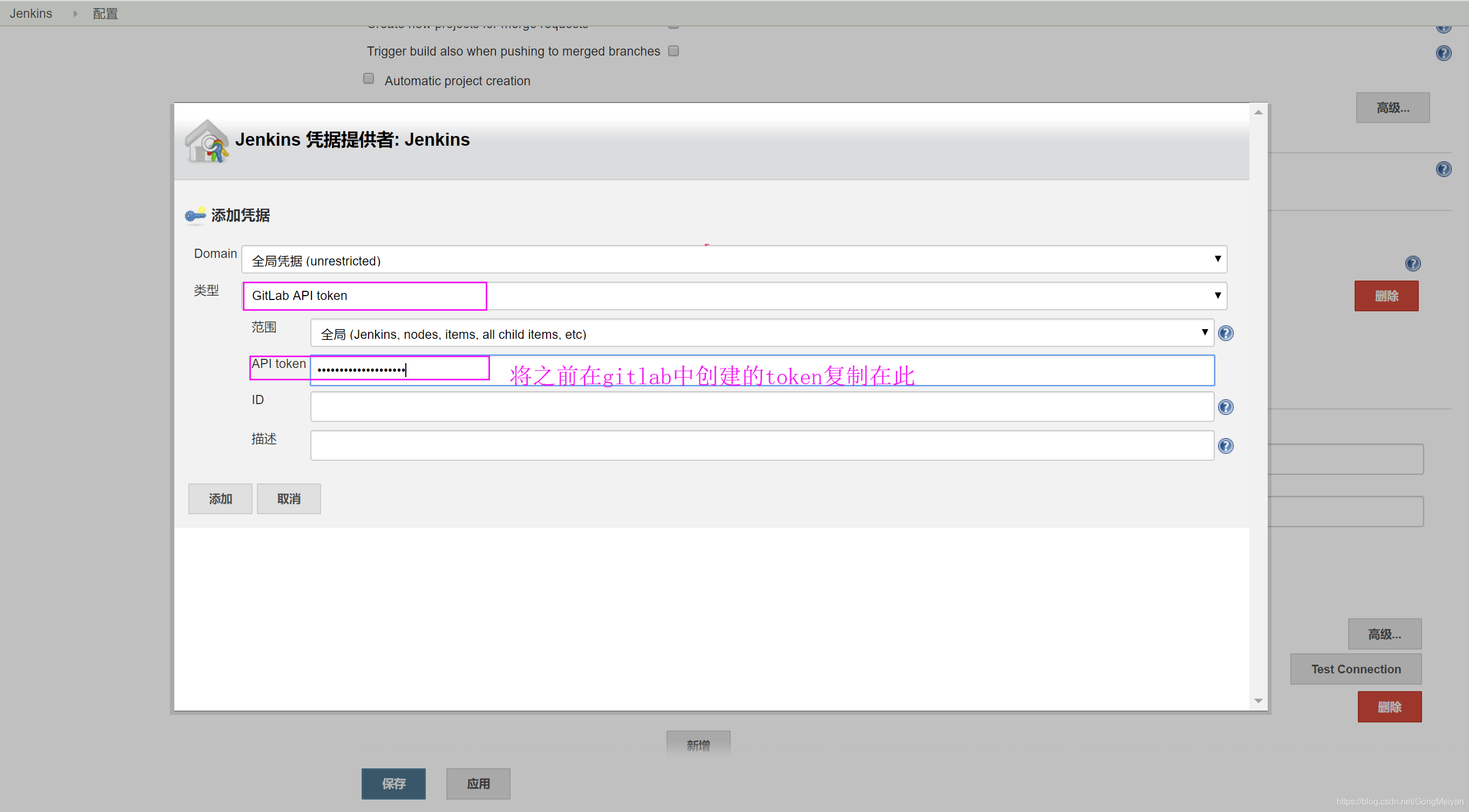Open the Domain dropdown 全局凭据 (unrestricted)
The width and height of the screenshot is (1469, 812).
734,260
